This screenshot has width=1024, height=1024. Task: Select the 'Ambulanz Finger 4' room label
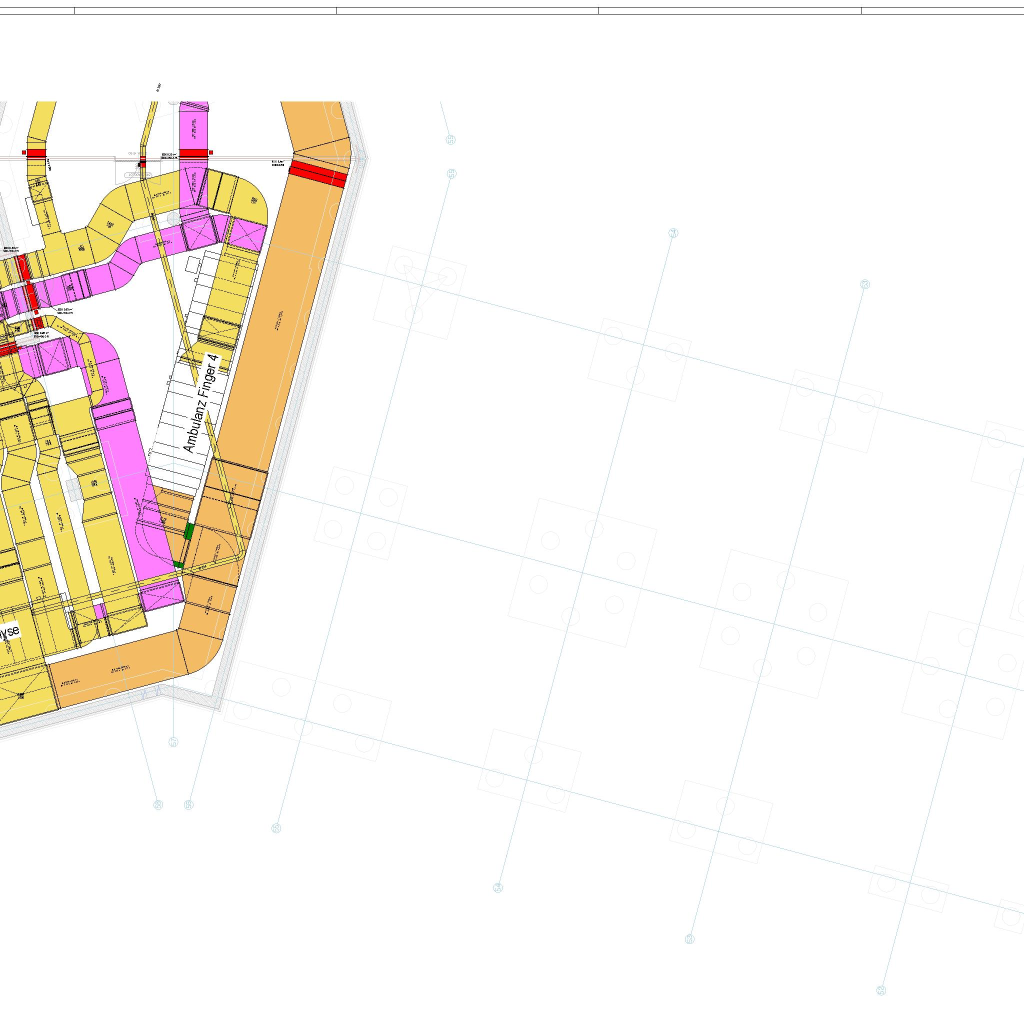point(198,403)
